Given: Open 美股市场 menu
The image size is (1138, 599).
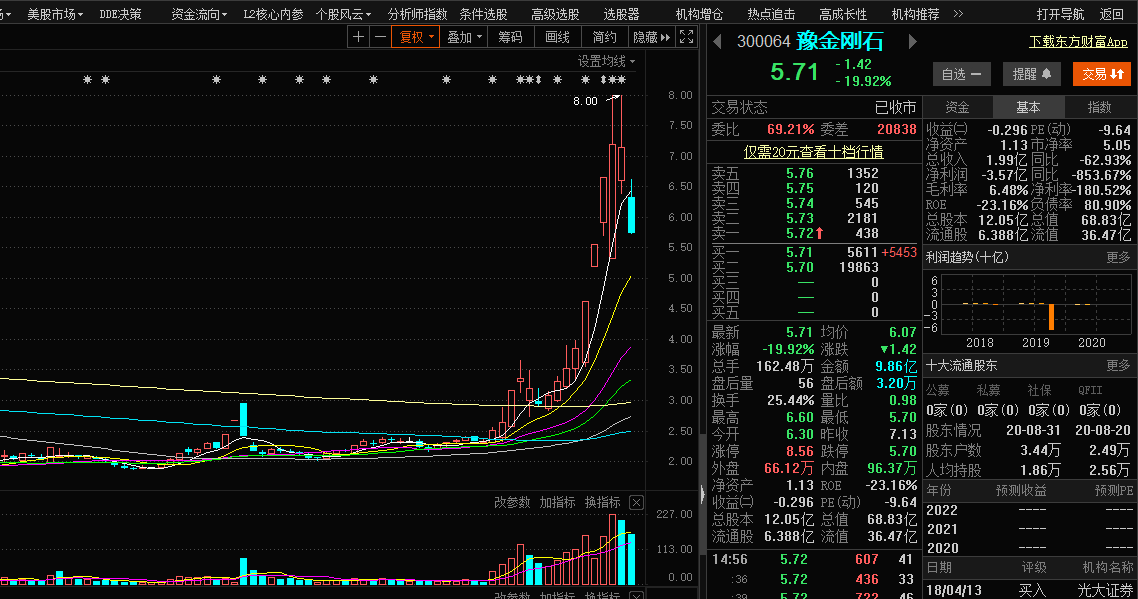Looking at the screenshot, I should (x=54, y=14).
